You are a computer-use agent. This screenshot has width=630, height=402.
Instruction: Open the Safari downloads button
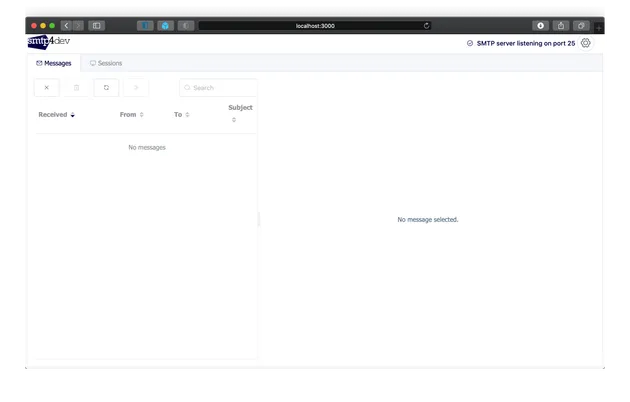pos(540,26)
